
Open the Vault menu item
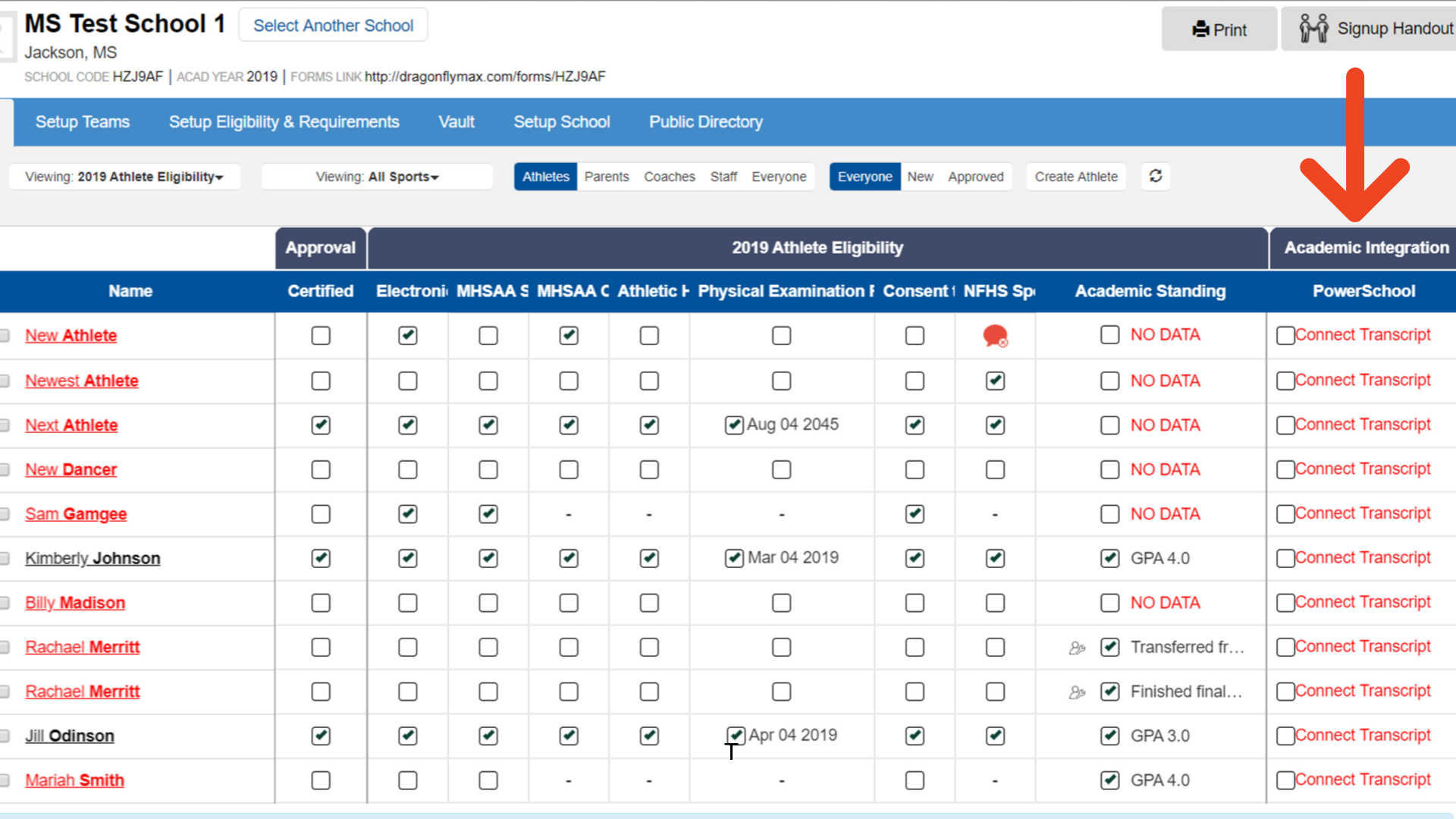(x=456, y=122)
